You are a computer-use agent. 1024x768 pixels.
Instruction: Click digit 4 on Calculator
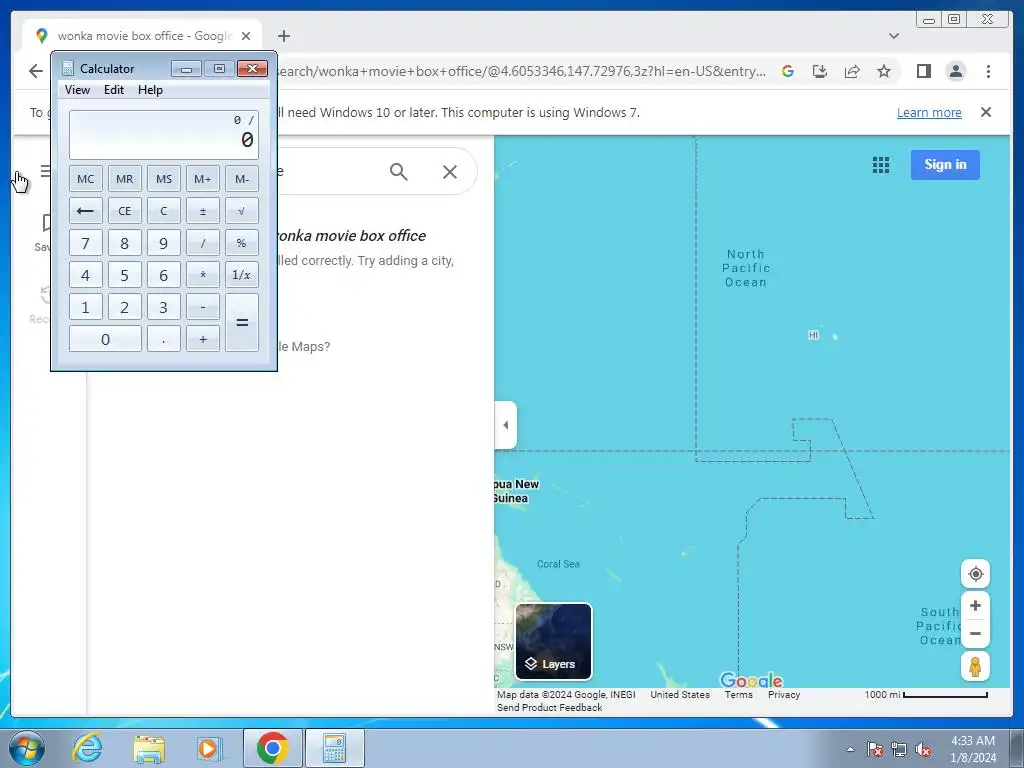(86, 275)
